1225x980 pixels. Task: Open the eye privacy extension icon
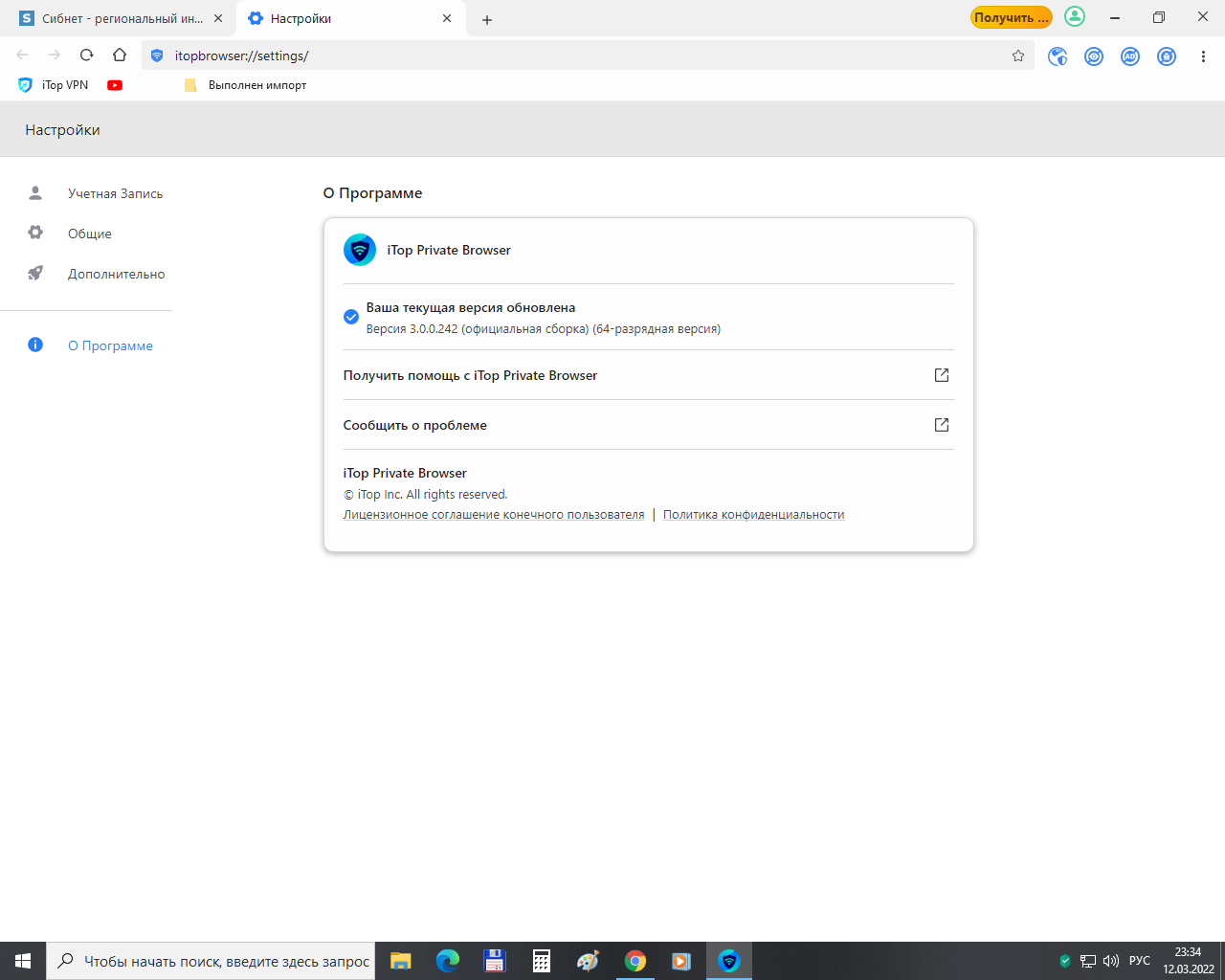click(1094, 56)
